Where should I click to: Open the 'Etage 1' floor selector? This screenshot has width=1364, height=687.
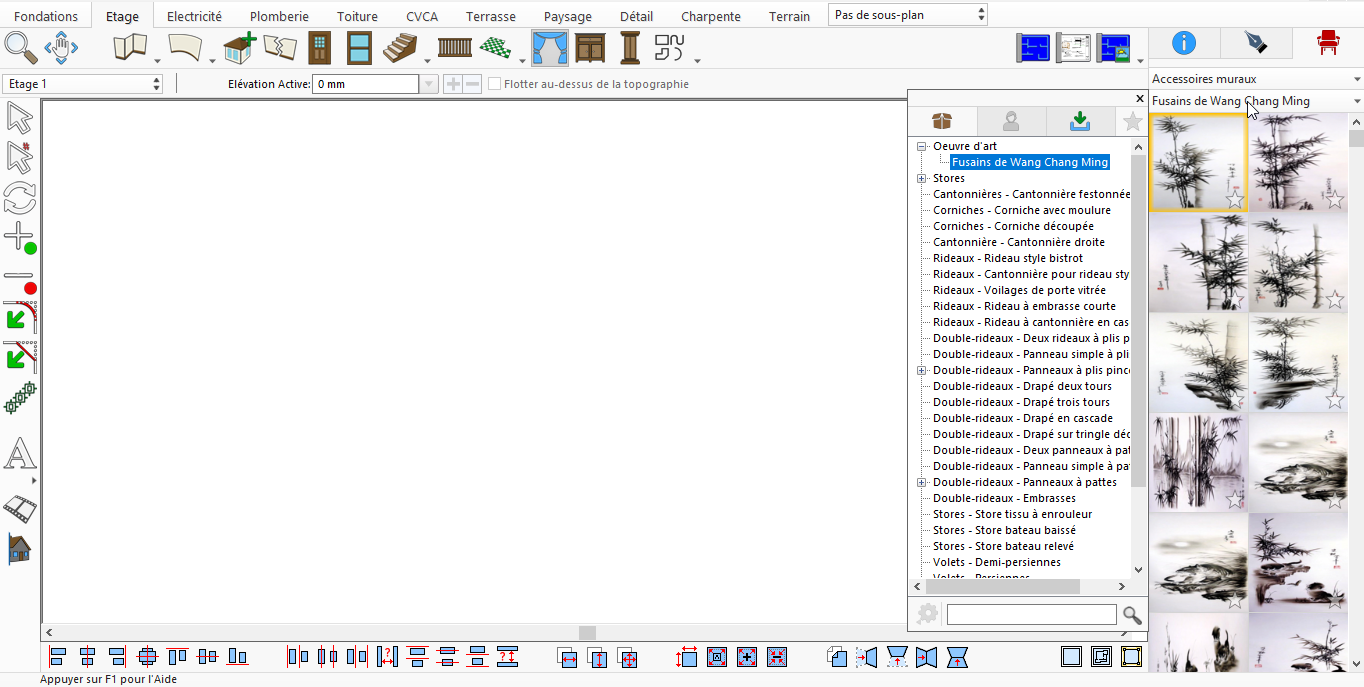(83, 84)
